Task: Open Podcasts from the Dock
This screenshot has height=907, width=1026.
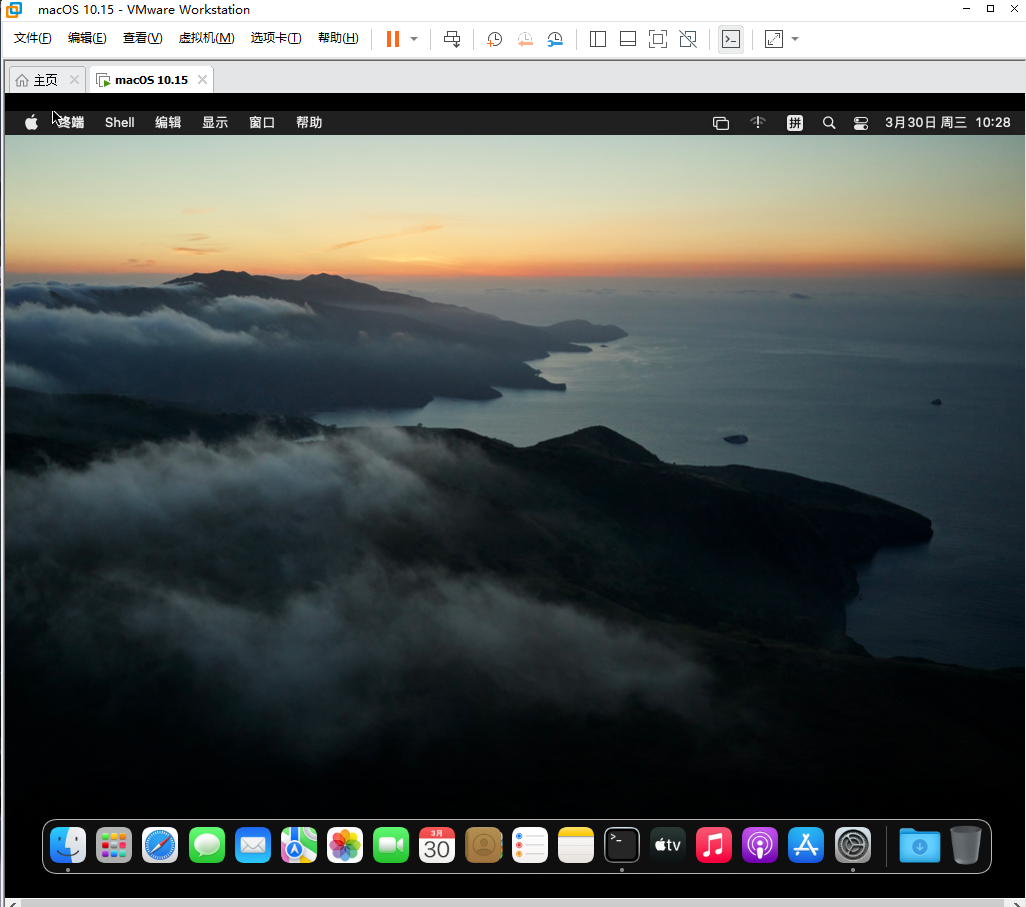Action: click(760, 845)
